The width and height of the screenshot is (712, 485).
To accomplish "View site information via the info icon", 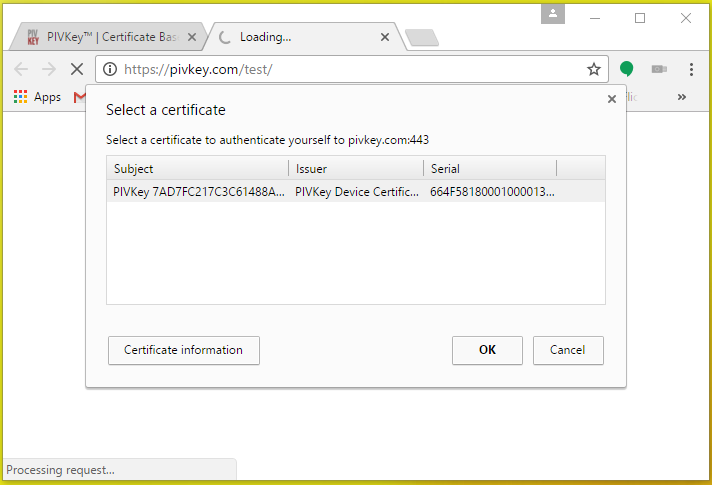I will 111,69.
